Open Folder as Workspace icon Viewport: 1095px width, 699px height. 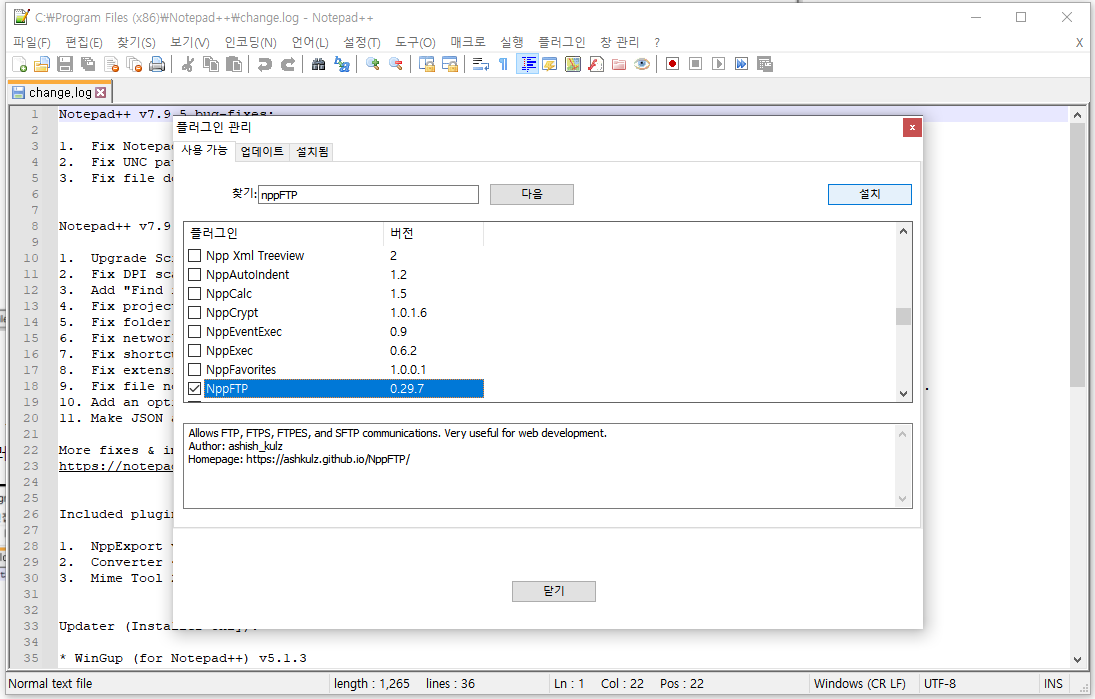click(x=619, y=64)
